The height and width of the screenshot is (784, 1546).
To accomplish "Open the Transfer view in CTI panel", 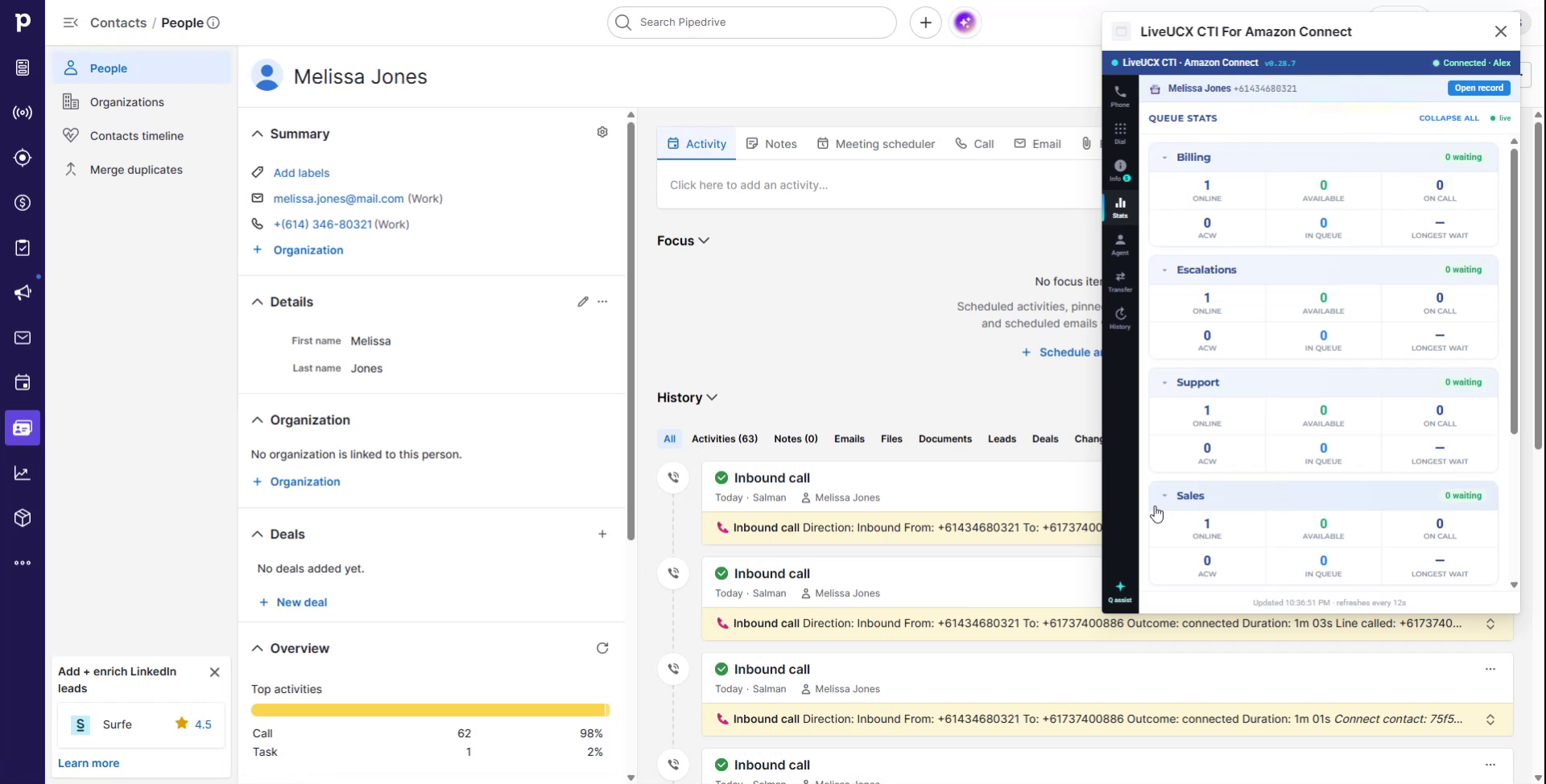I will coord(1120,281).
